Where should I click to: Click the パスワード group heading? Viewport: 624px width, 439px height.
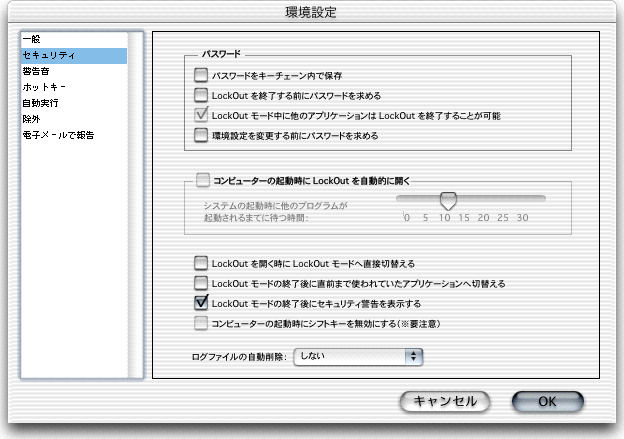(221, 54)
